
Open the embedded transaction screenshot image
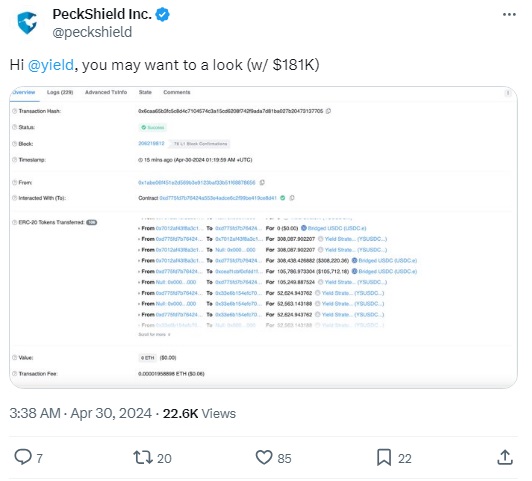[x=263, y=237]
